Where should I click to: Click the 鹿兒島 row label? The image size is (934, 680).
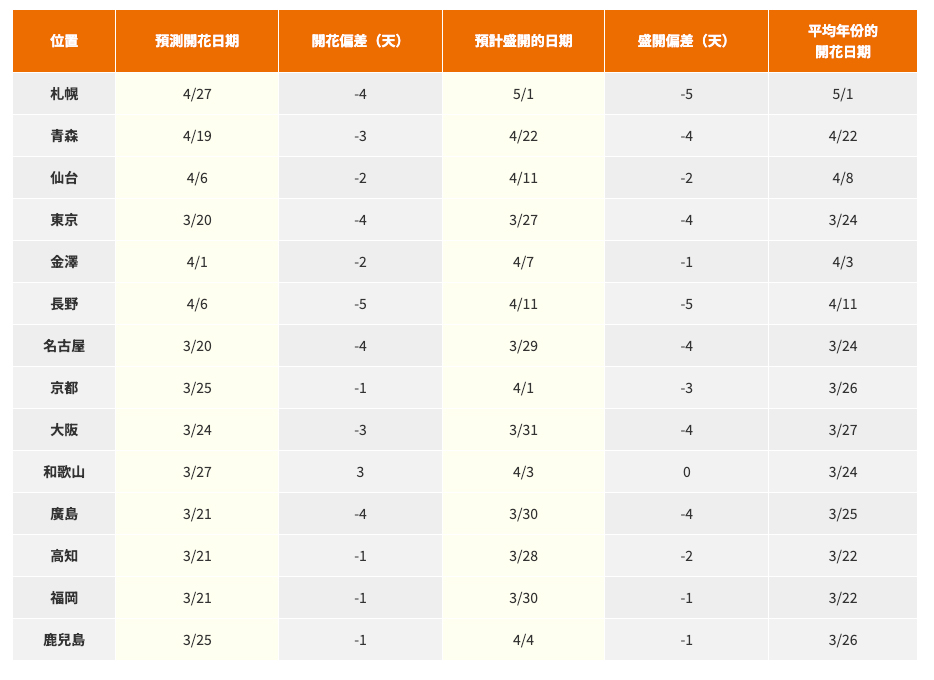click(x=64, y=640)
